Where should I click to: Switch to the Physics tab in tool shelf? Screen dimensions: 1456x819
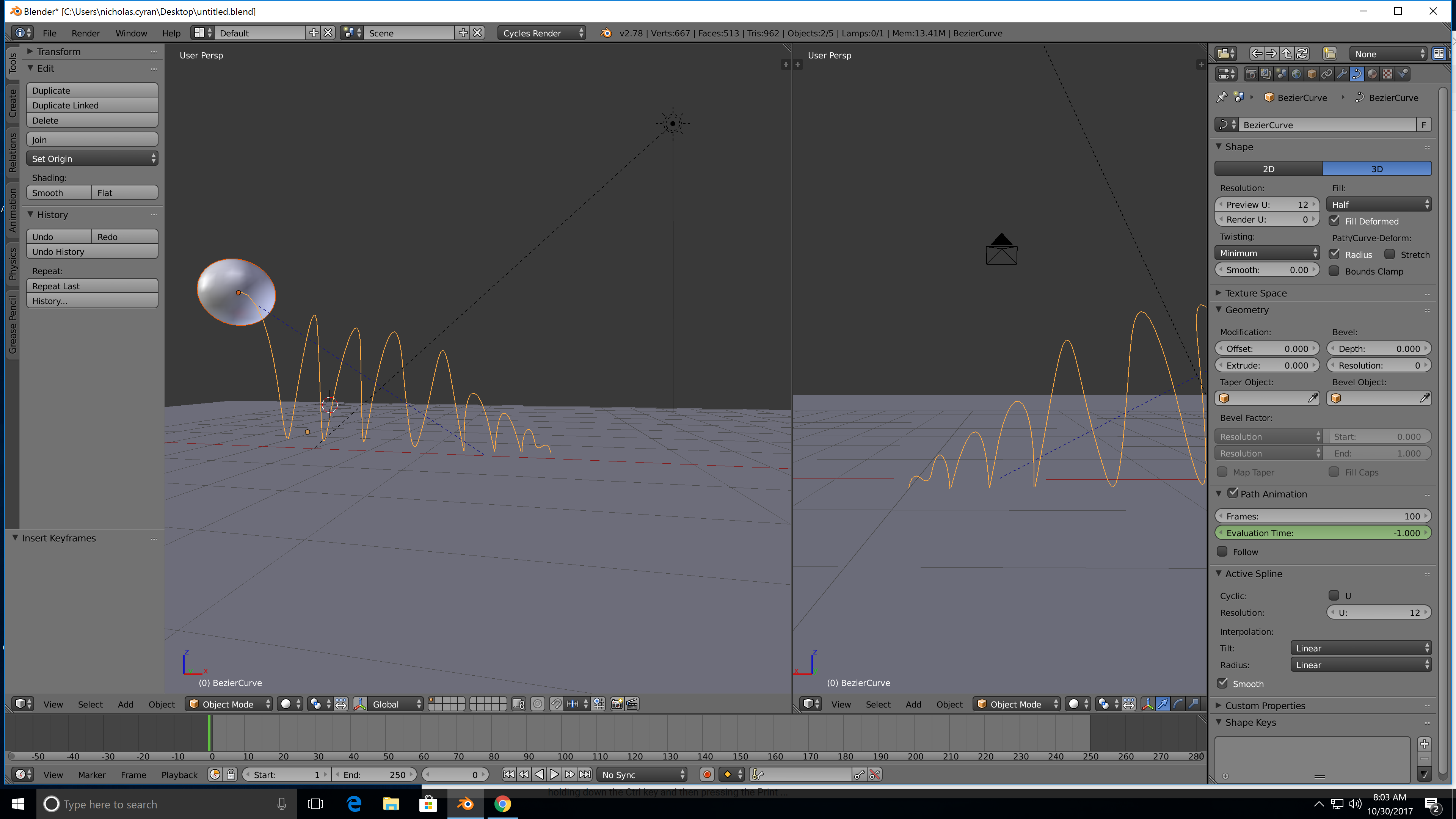tap(13, 264)
